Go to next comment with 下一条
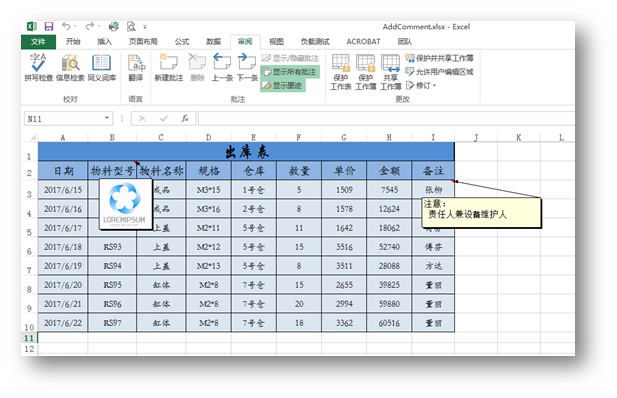Viewport: 617px width, 398px height. point(247,67)
